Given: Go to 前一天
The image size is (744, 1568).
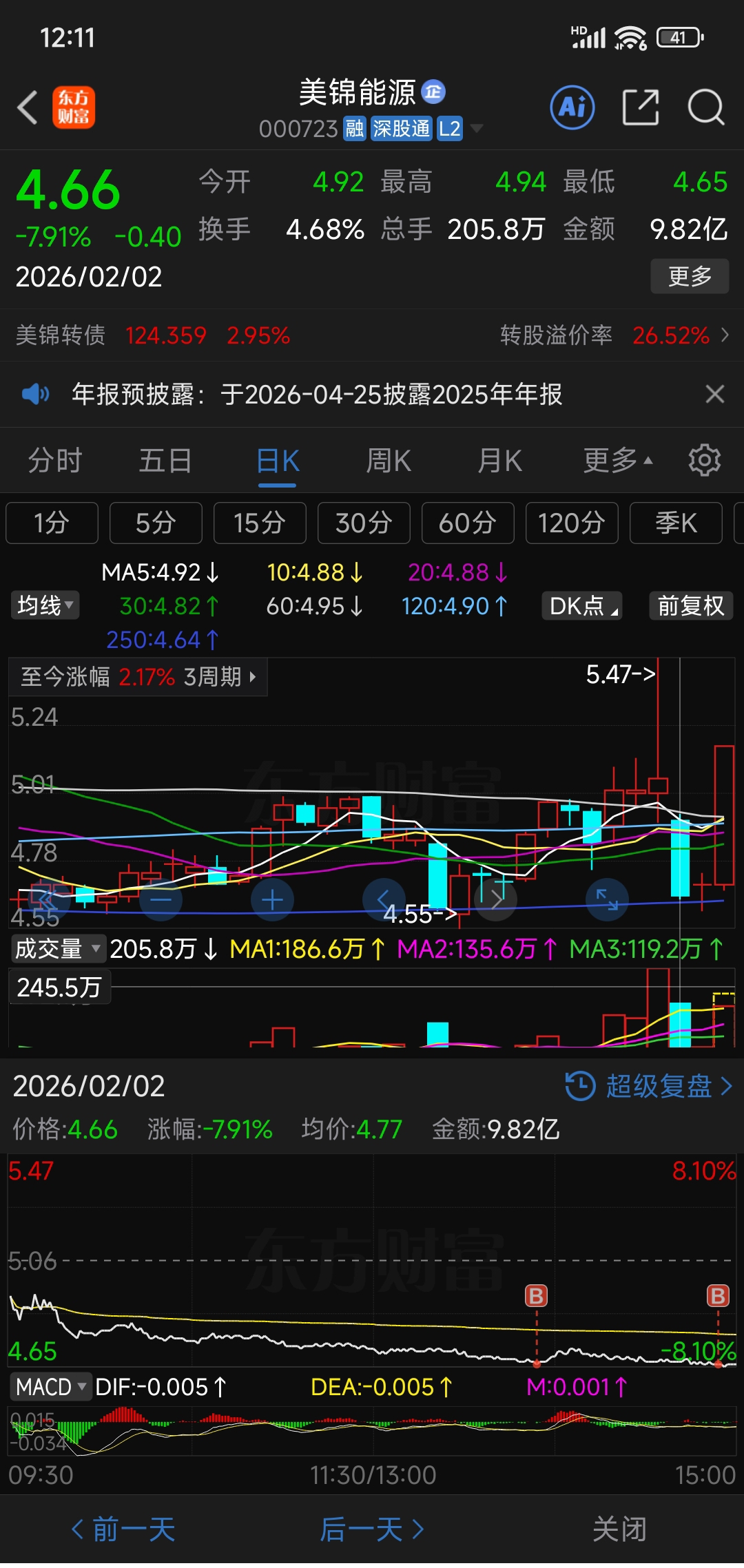Looking at the screenshot, I should (x=124, y=1529).
